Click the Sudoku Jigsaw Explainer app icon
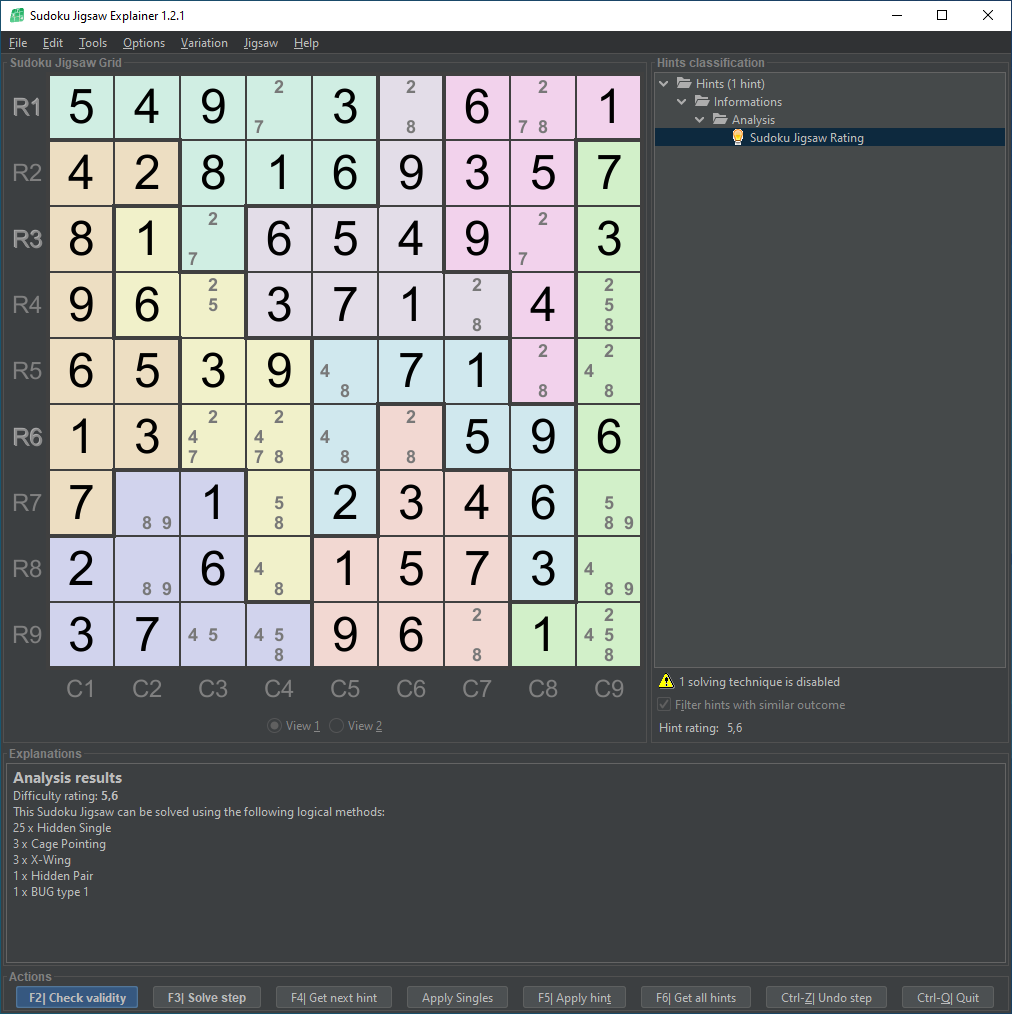1012x1014 pixels. [17, 15]
